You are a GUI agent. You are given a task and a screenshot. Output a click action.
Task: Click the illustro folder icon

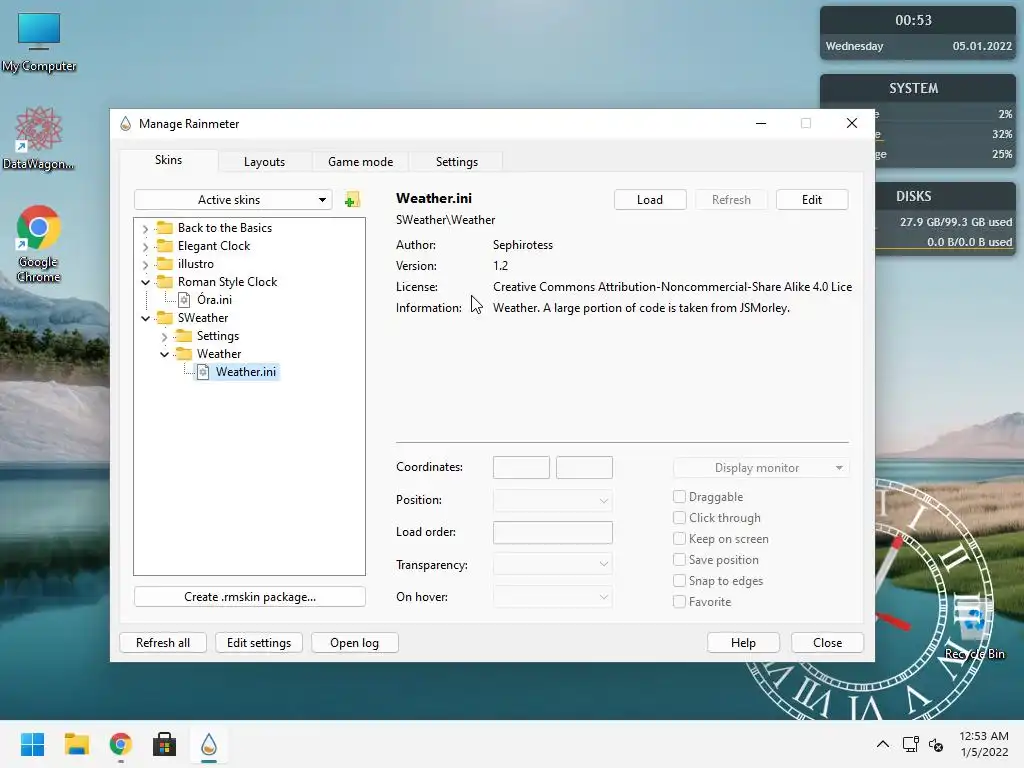(165, 264)
